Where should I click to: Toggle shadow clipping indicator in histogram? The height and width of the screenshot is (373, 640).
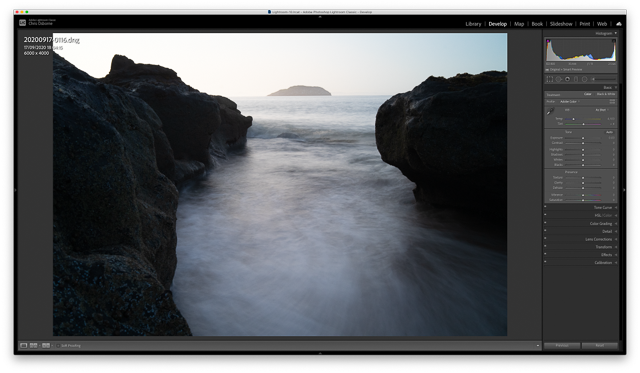(548, 41)
